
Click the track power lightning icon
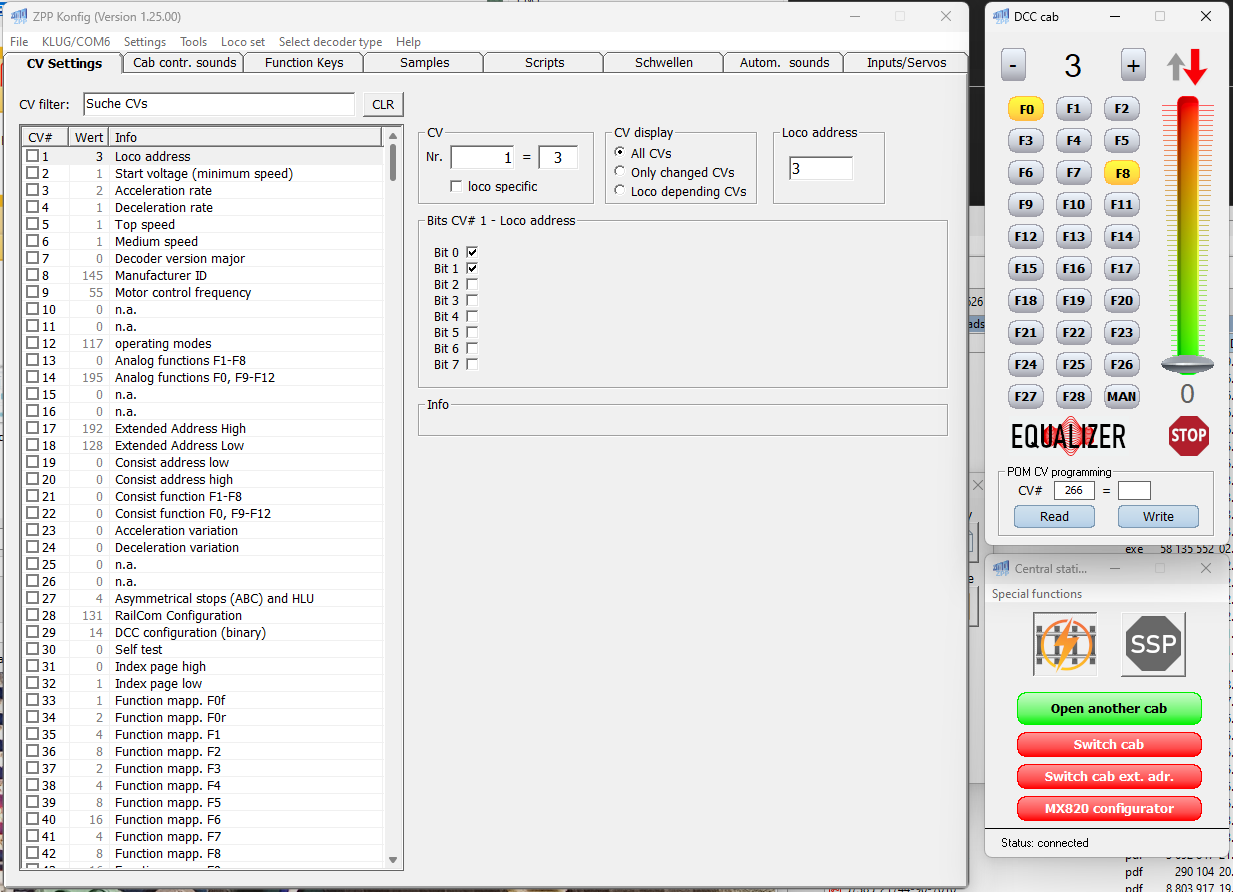(1065, 645)
